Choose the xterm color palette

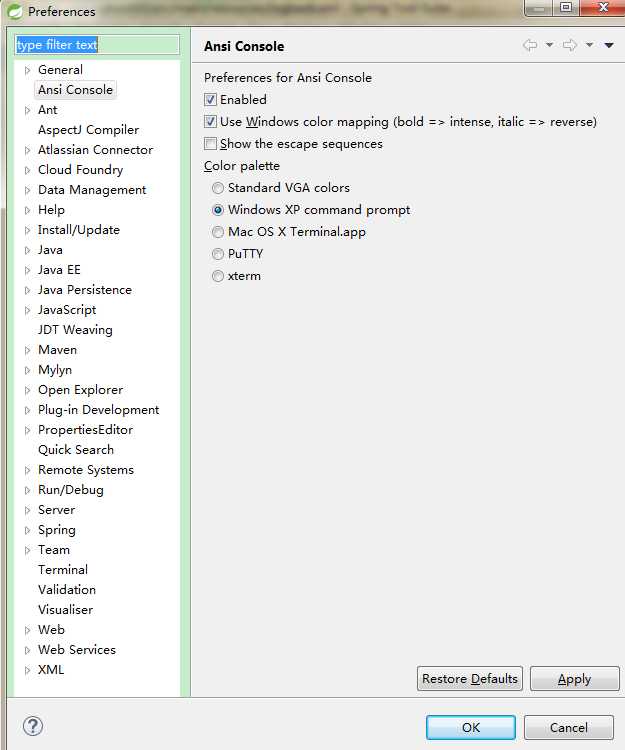[218, 276]
